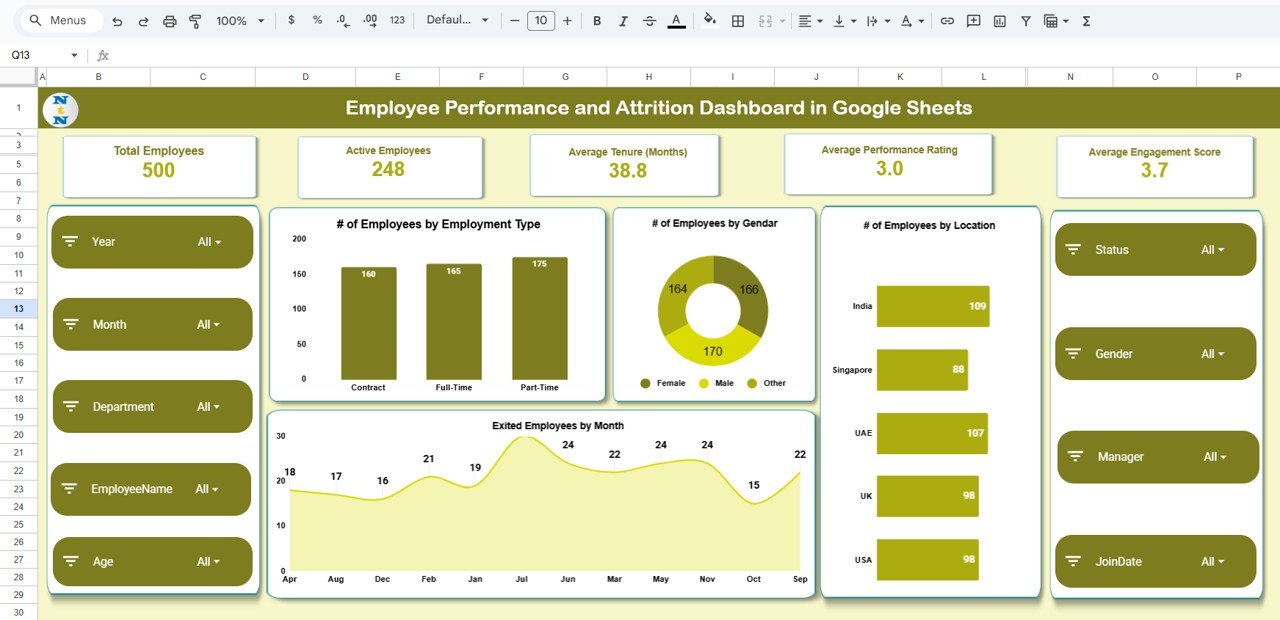This screenshot has width=1280, height=620.
Task: Open the text color picker
Action: [x=674, y=19]
